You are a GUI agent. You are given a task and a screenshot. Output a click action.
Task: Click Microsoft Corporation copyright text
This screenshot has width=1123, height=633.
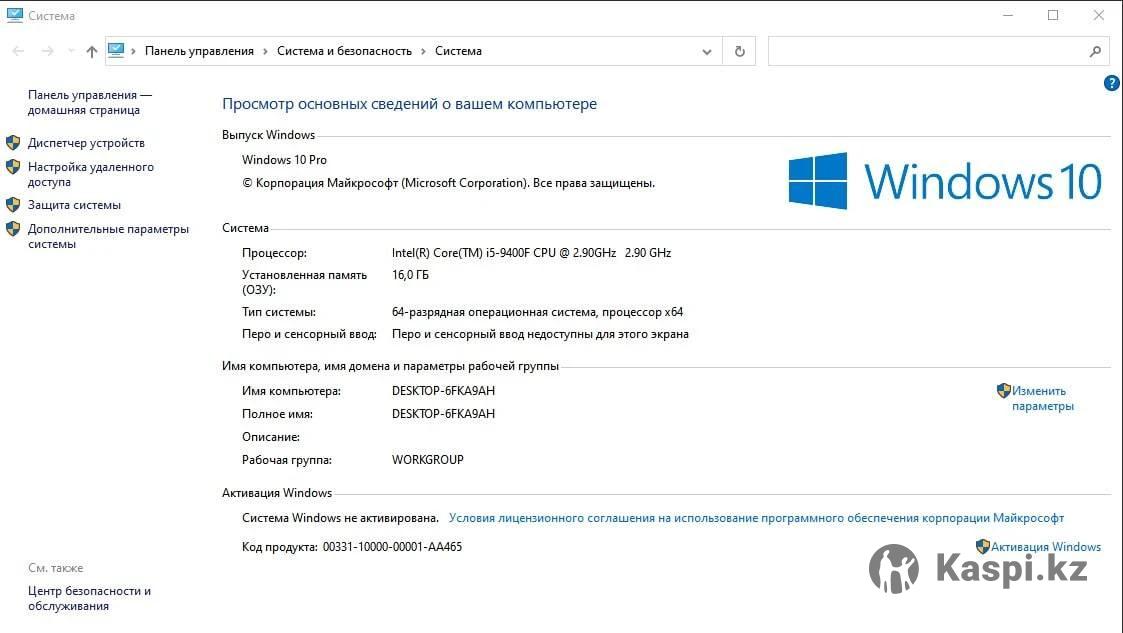click(x=448, y=183)
